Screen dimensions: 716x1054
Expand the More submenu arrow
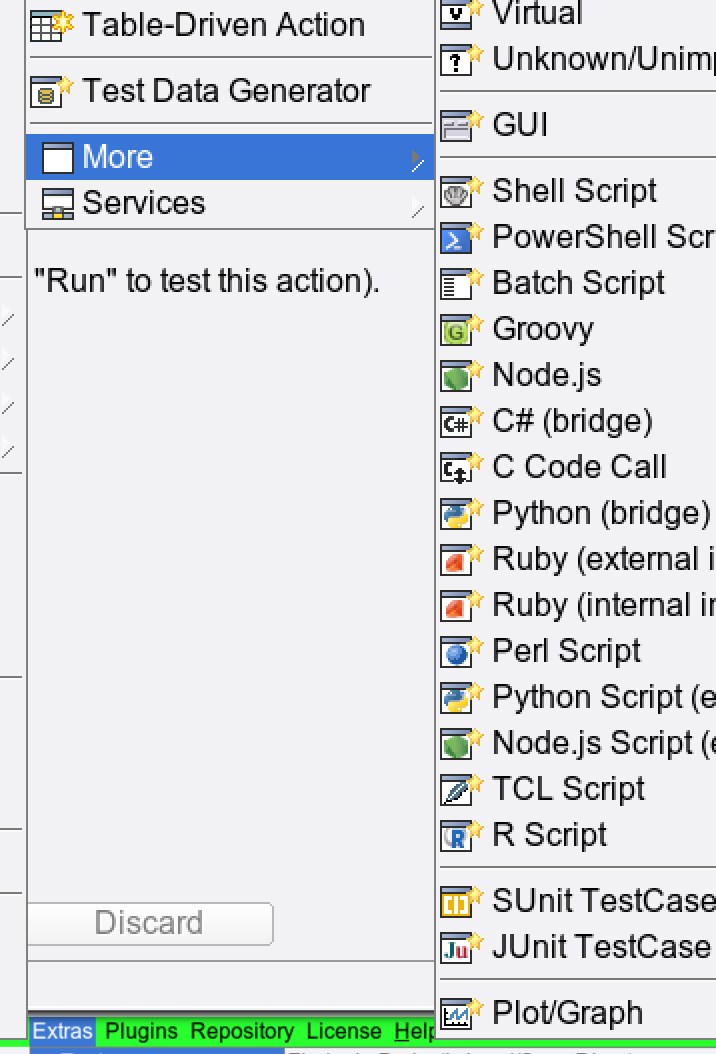coord(417,158)
